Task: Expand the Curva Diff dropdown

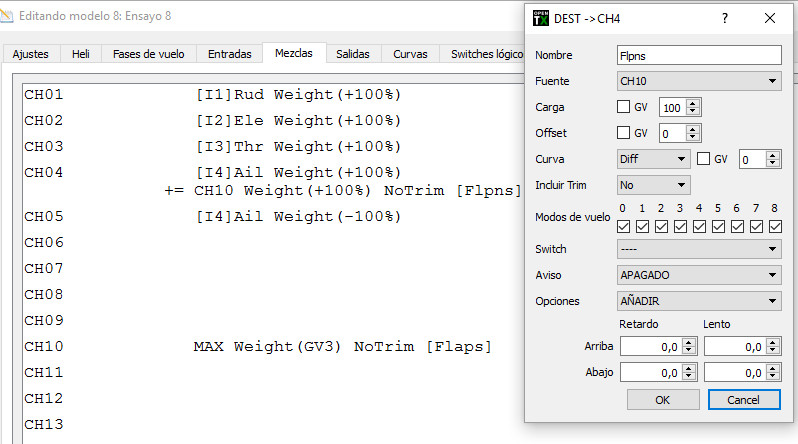Action: 653,159
